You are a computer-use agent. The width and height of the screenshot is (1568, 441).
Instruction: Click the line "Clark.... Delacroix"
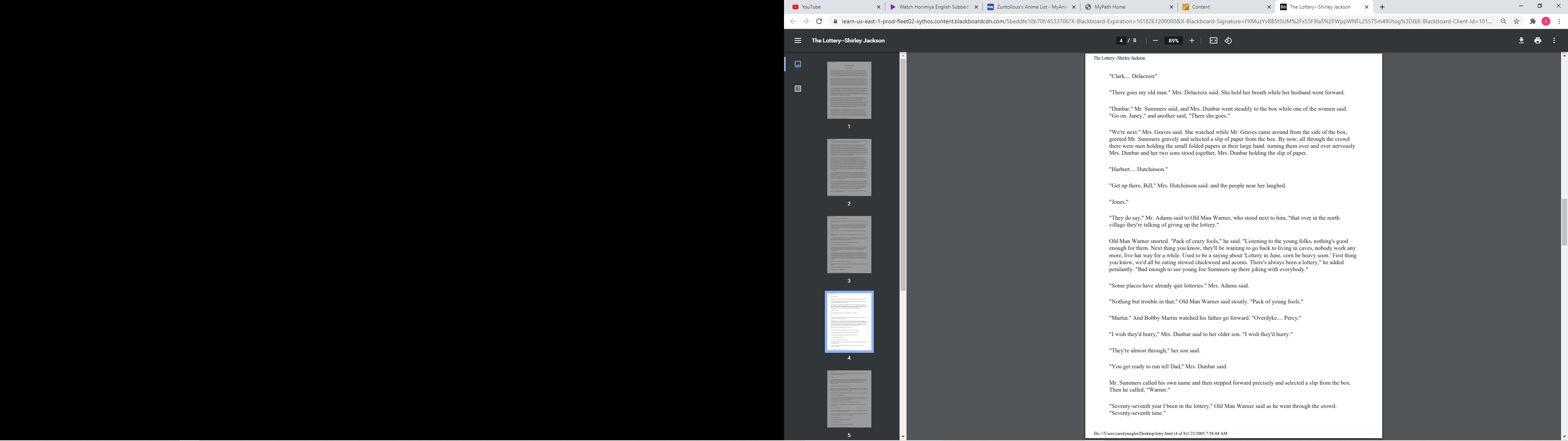point(1133,77)
